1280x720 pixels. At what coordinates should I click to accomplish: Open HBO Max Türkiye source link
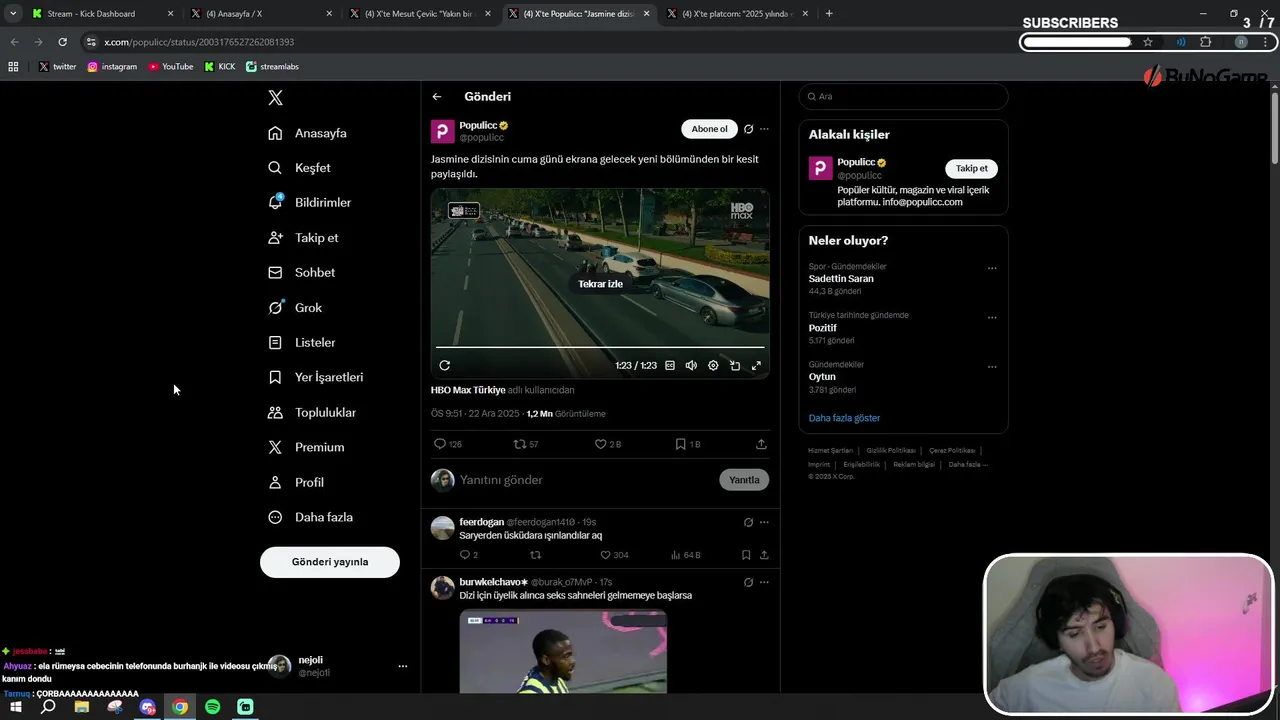click(468, 390)
